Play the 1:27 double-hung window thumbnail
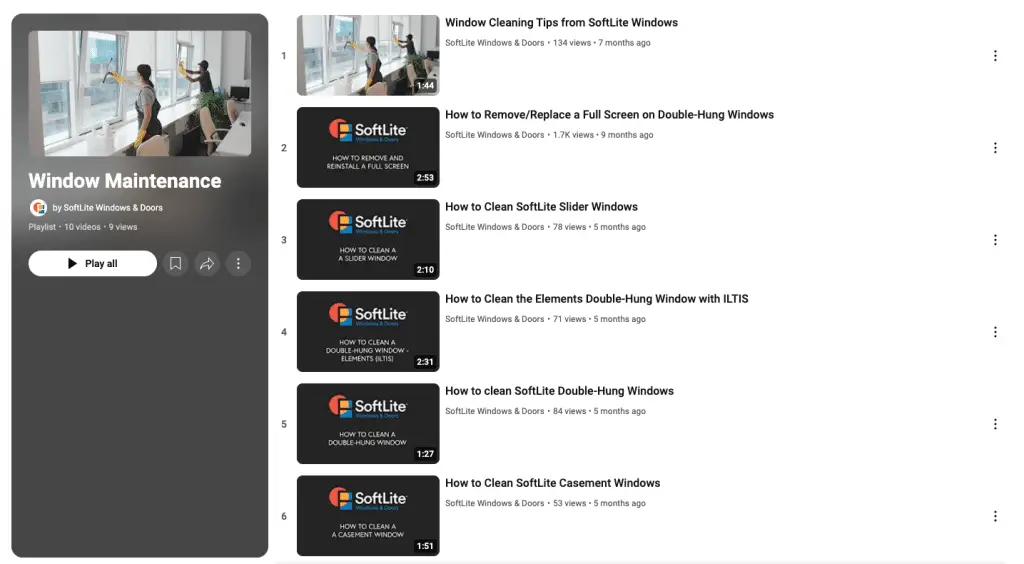 [368, 424]
